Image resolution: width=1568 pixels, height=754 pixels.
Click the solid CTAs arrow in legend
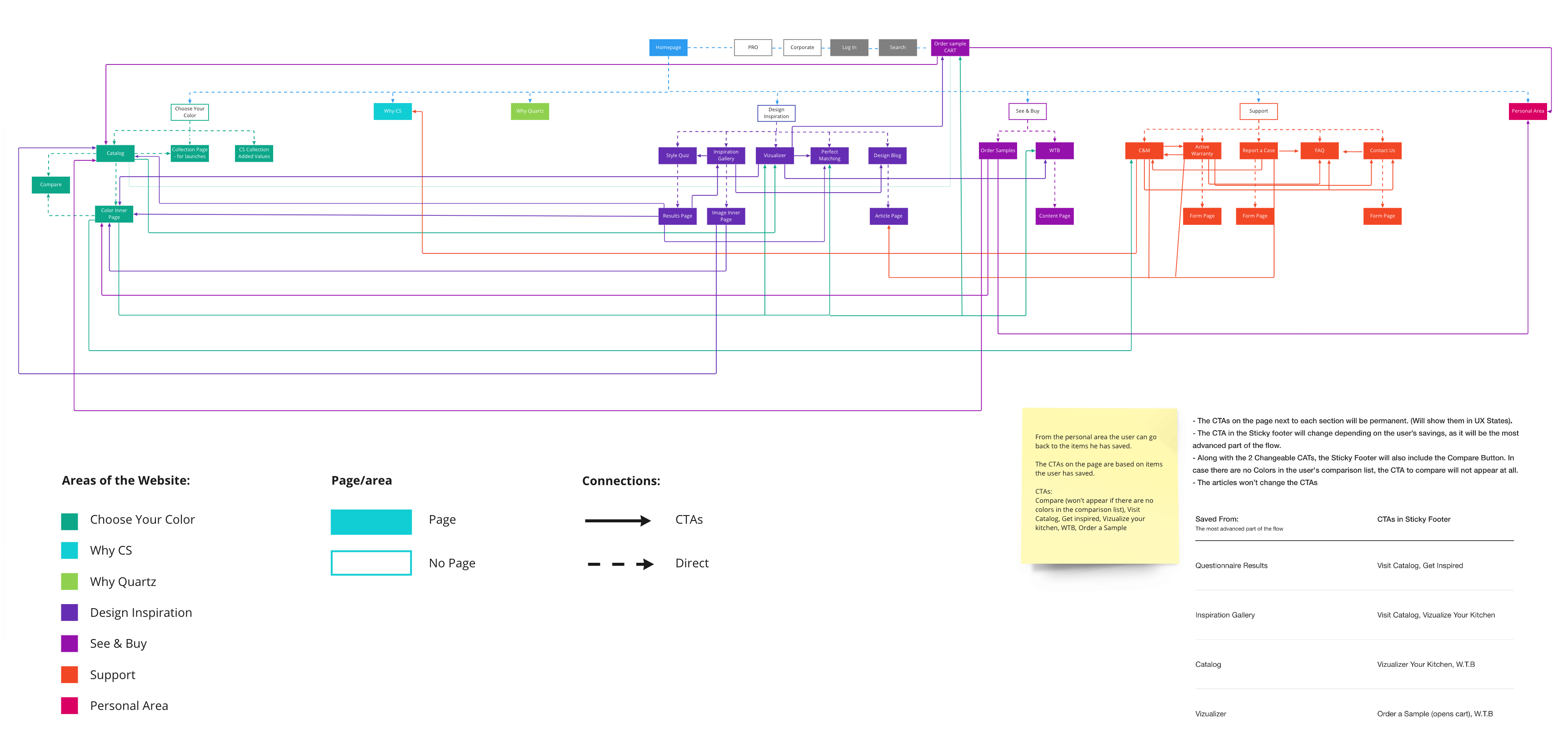coord(617,521)
